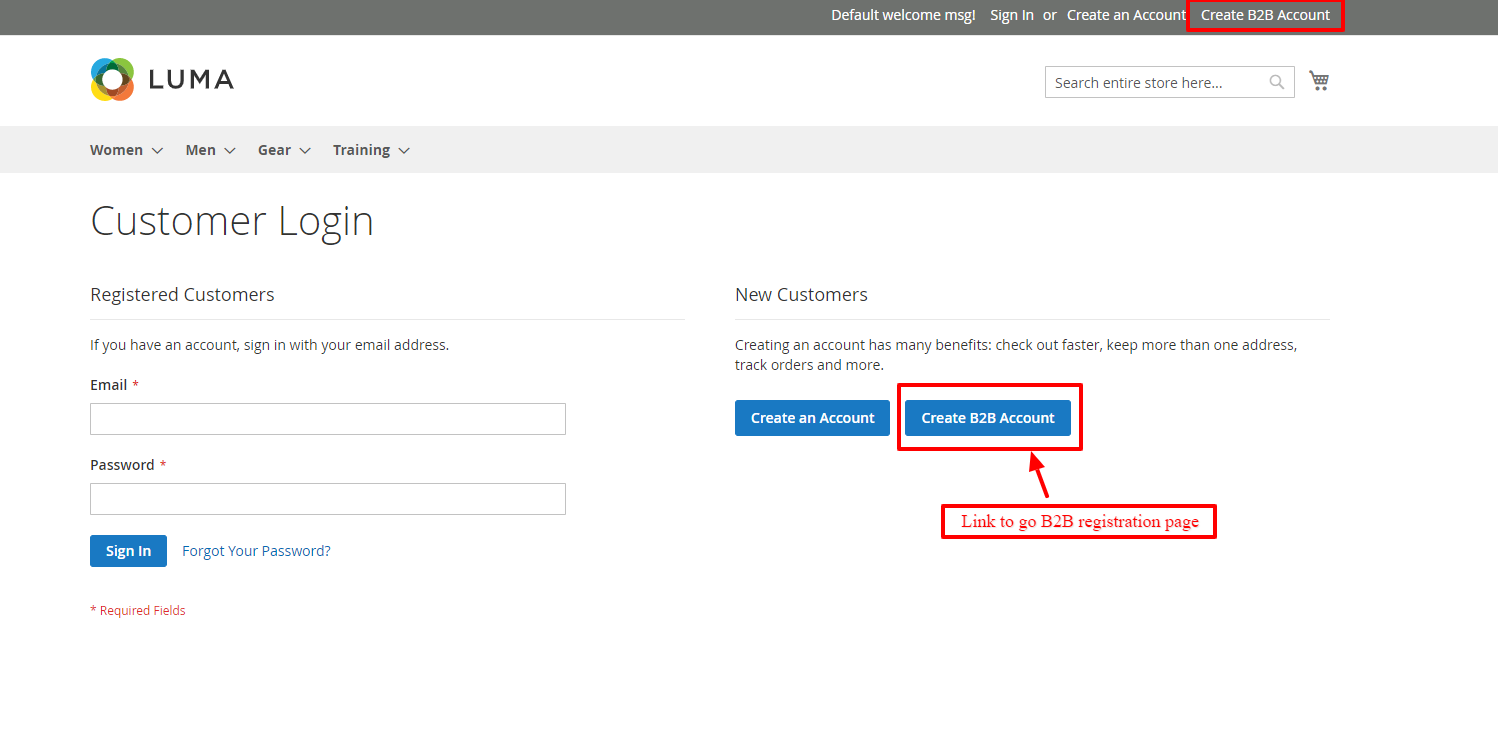Click the Required Fields note
This screenshot has width=1498, height=742.
[x=138, y=610]
